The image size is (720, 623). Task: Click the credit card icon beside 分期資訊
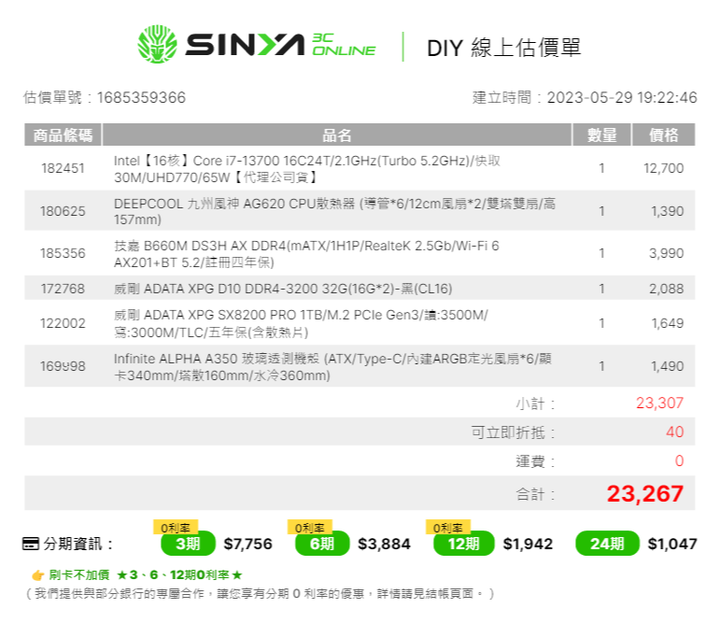point(31,544)
